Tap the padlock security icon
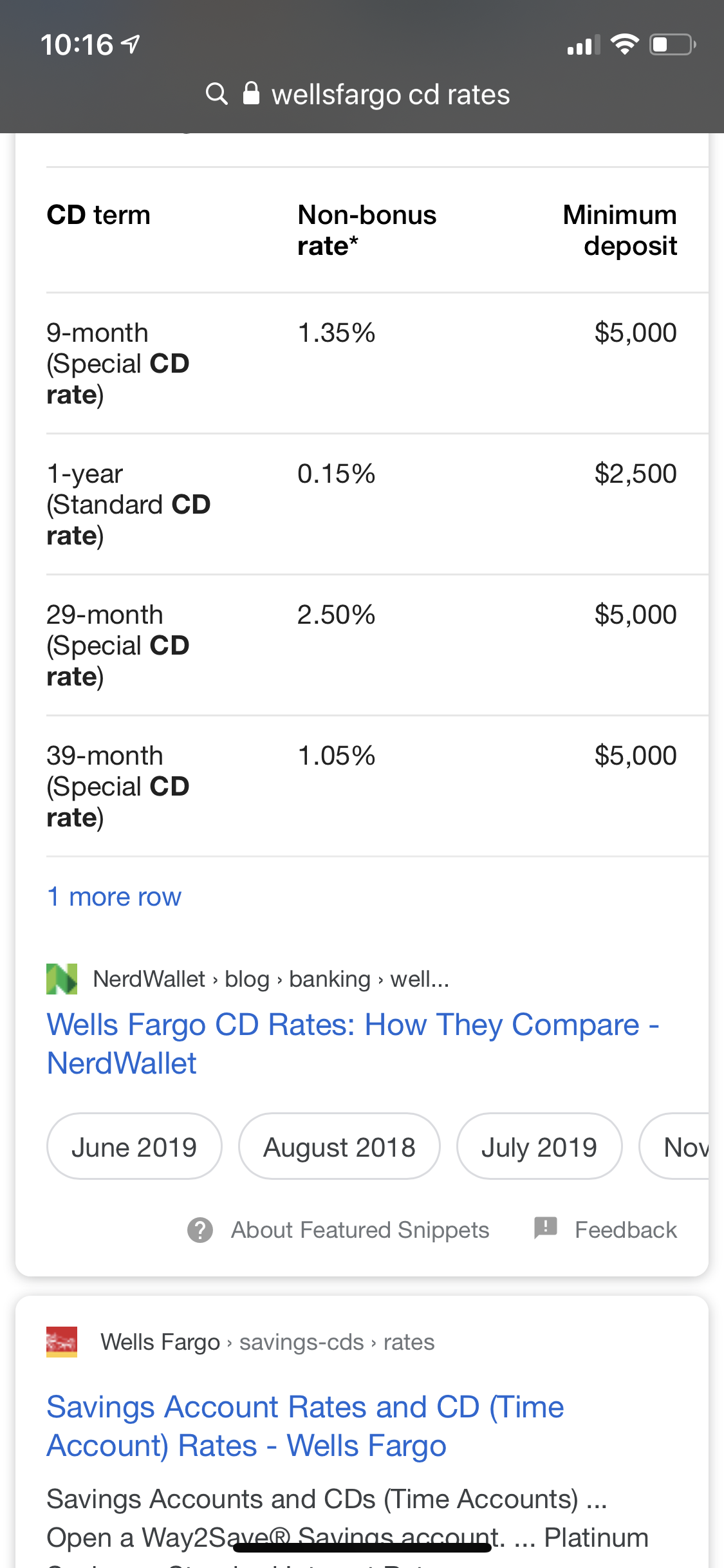Screen dimensions: 724x1568 pos(251,93)
